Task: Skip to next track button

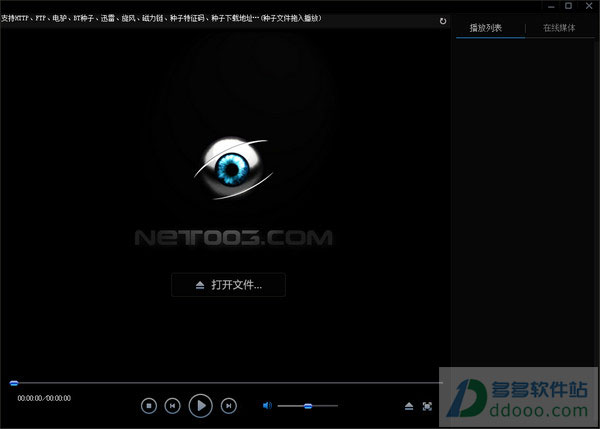Action: [229, 406]
